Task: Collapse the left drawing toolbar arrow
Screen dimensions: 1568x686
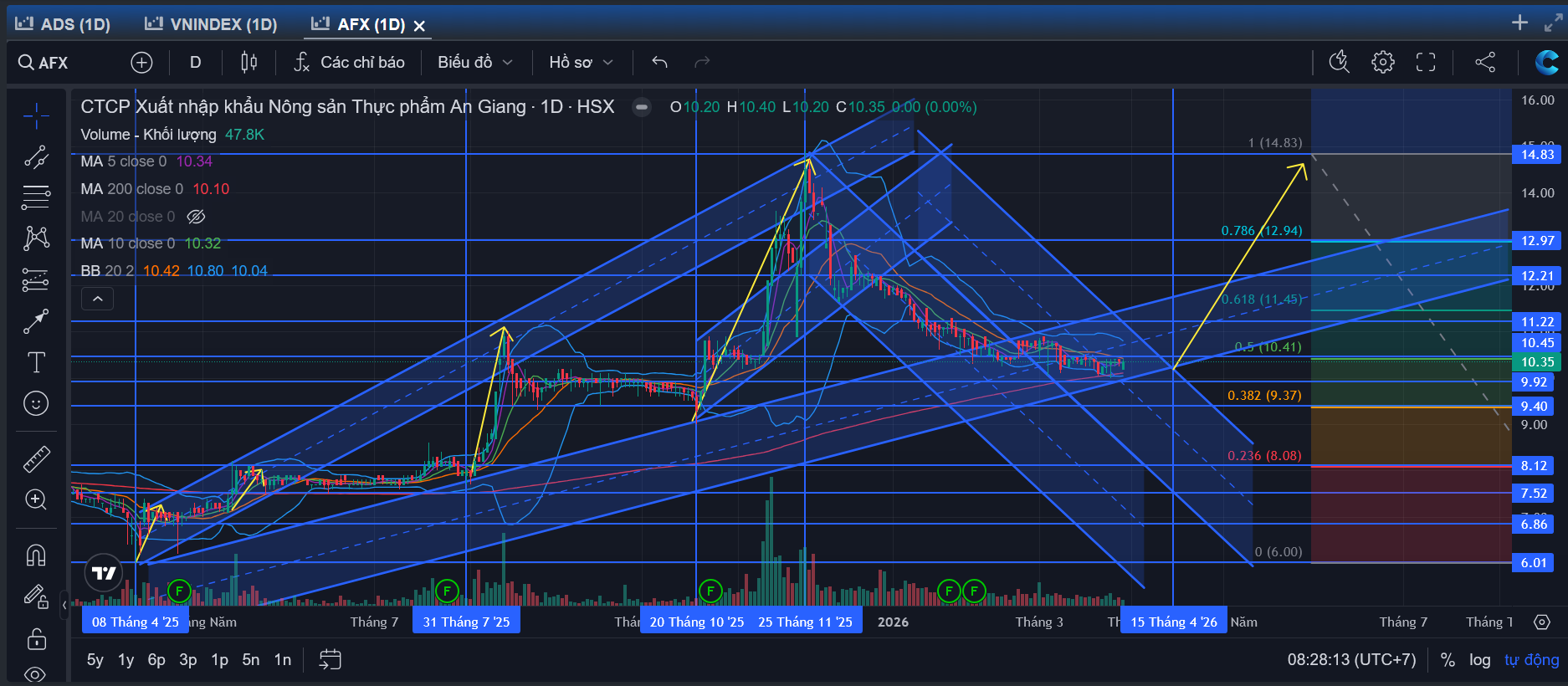Action: 64,604
